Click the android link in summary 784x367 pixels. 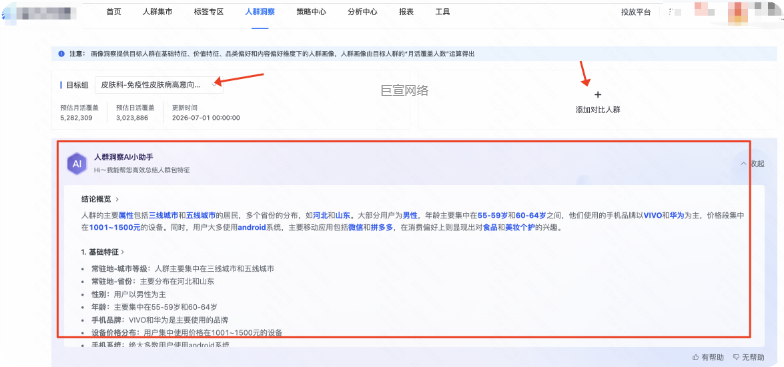click(252, 228)
